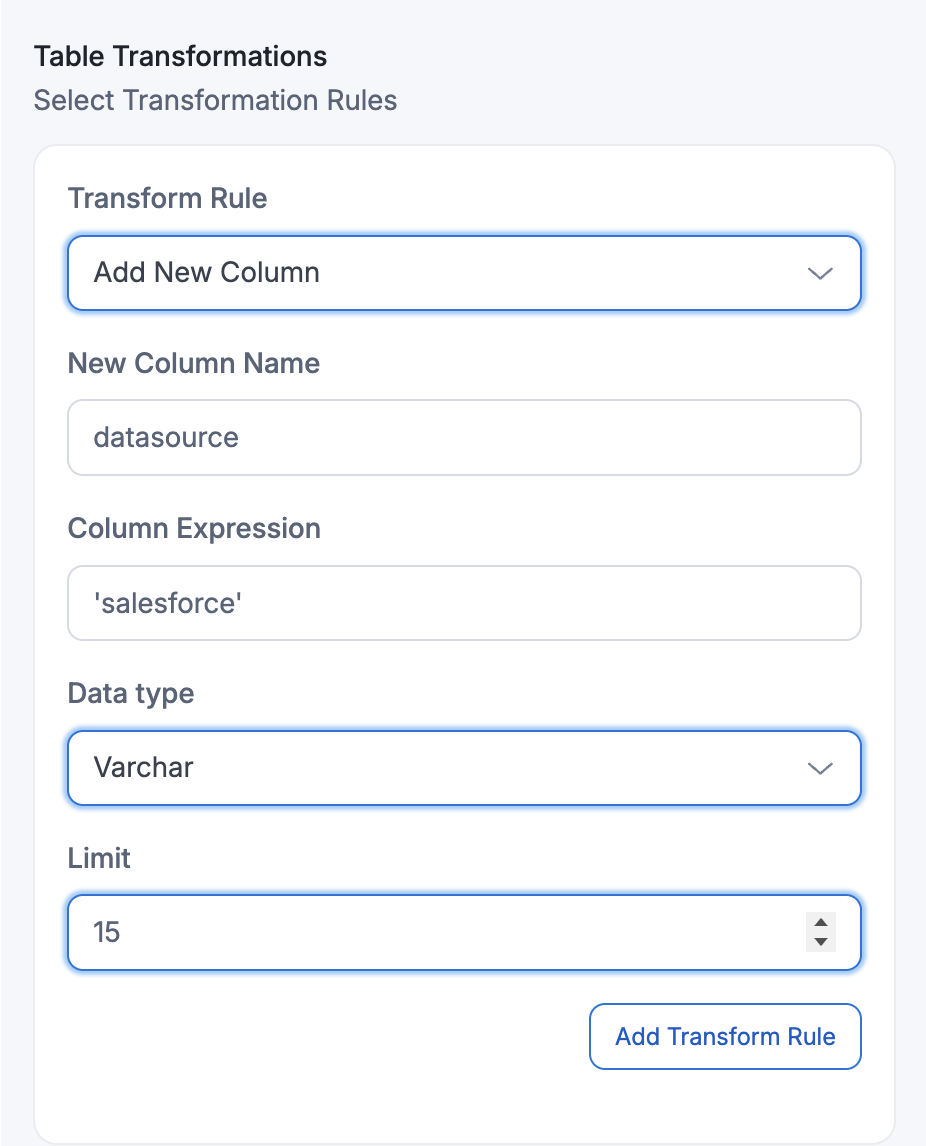Image resolution: width=926 pixels, height=1146 pixels.
Task: Click the "Select Transformation Rules" subtitle
Action: [215, 101]
